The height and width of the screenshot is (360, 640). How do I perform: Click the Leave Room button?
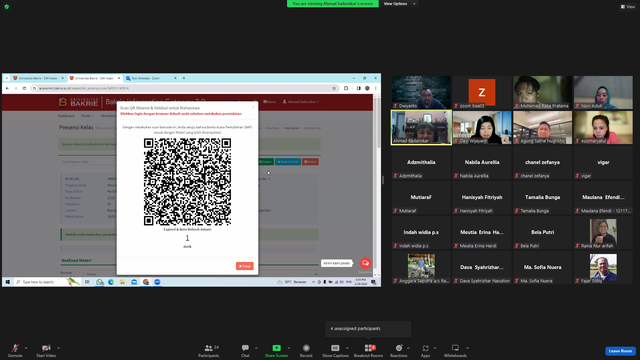[620, 351]
